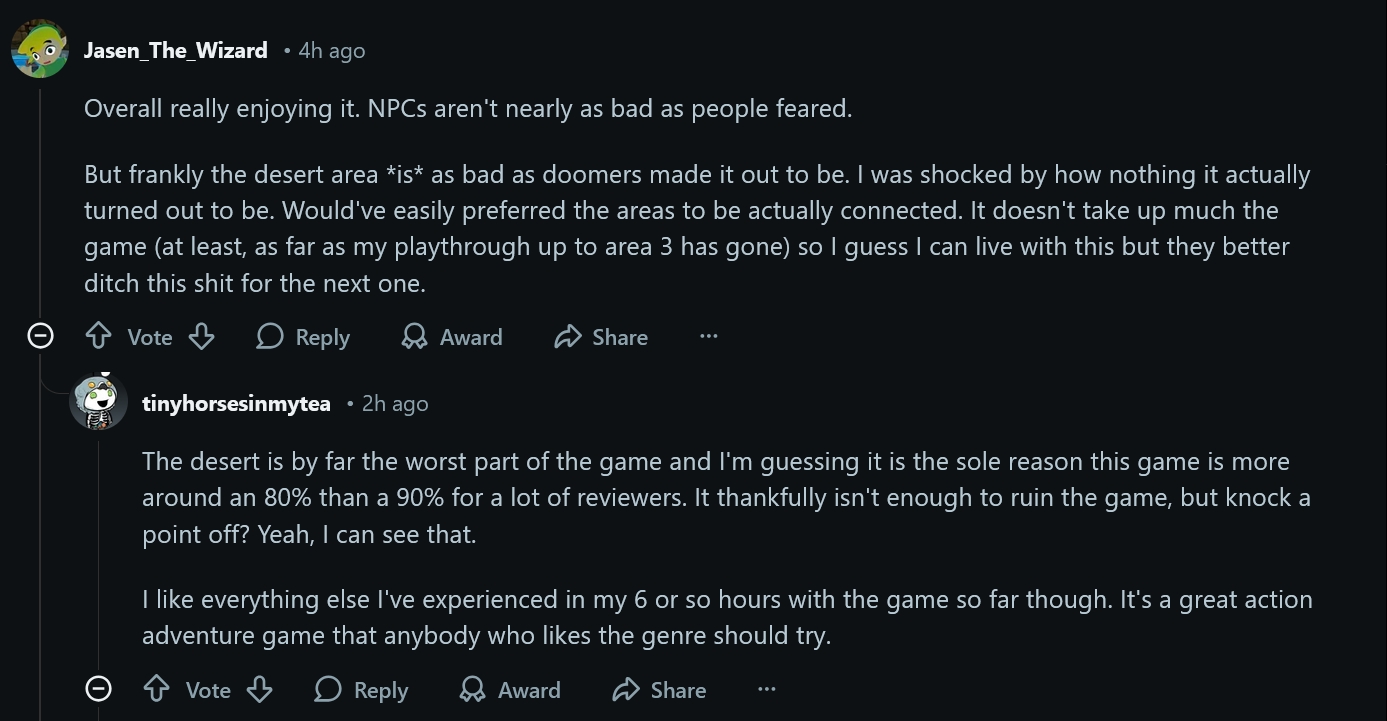Viewport: 1387px width, 721px height.
Task: Upvote tinyhorsesinmytea's reply
Action: click(x=156, y=690)
